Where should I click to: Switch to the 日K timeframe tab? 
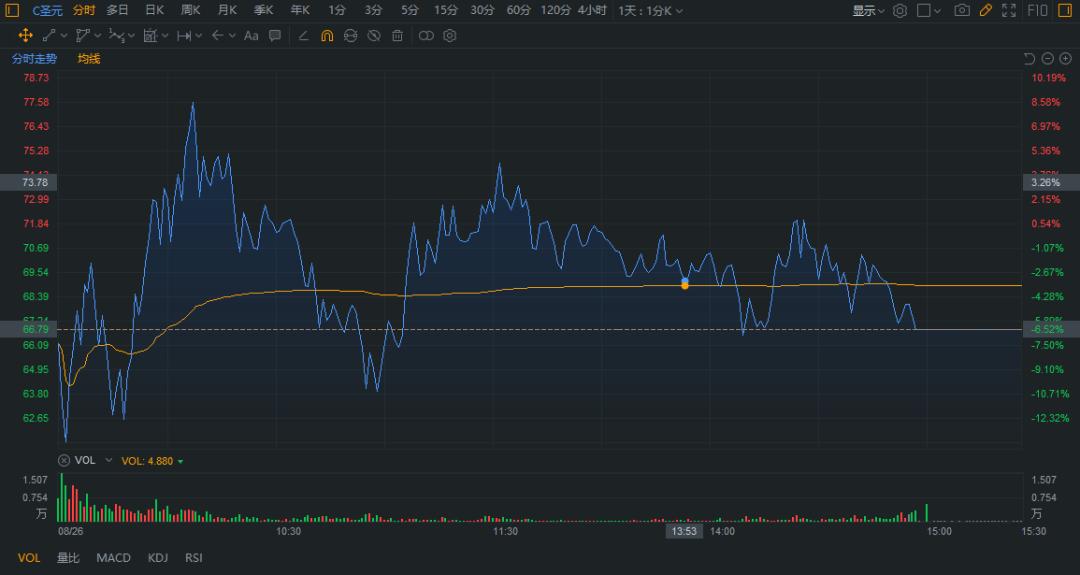(x=154, y=10)
